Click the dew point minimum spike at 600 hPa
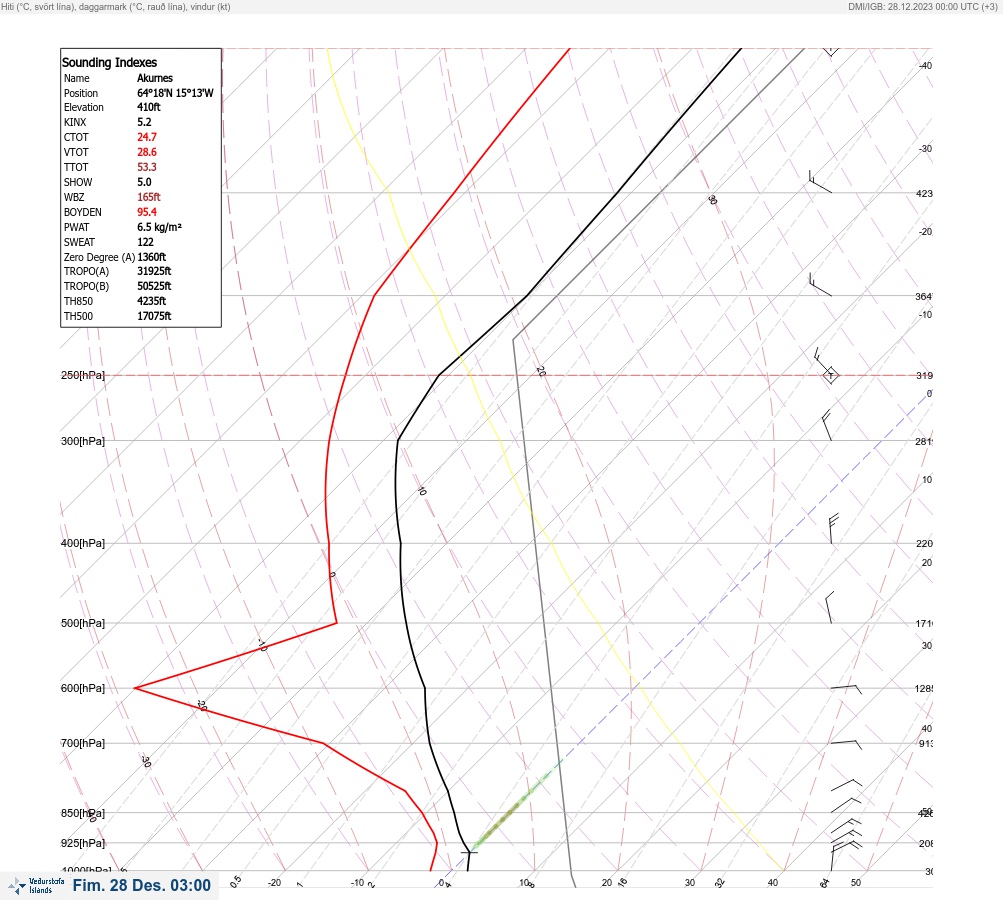Image resolution: width=1003 pixels, height=900 pixels. tap(136, 688)
